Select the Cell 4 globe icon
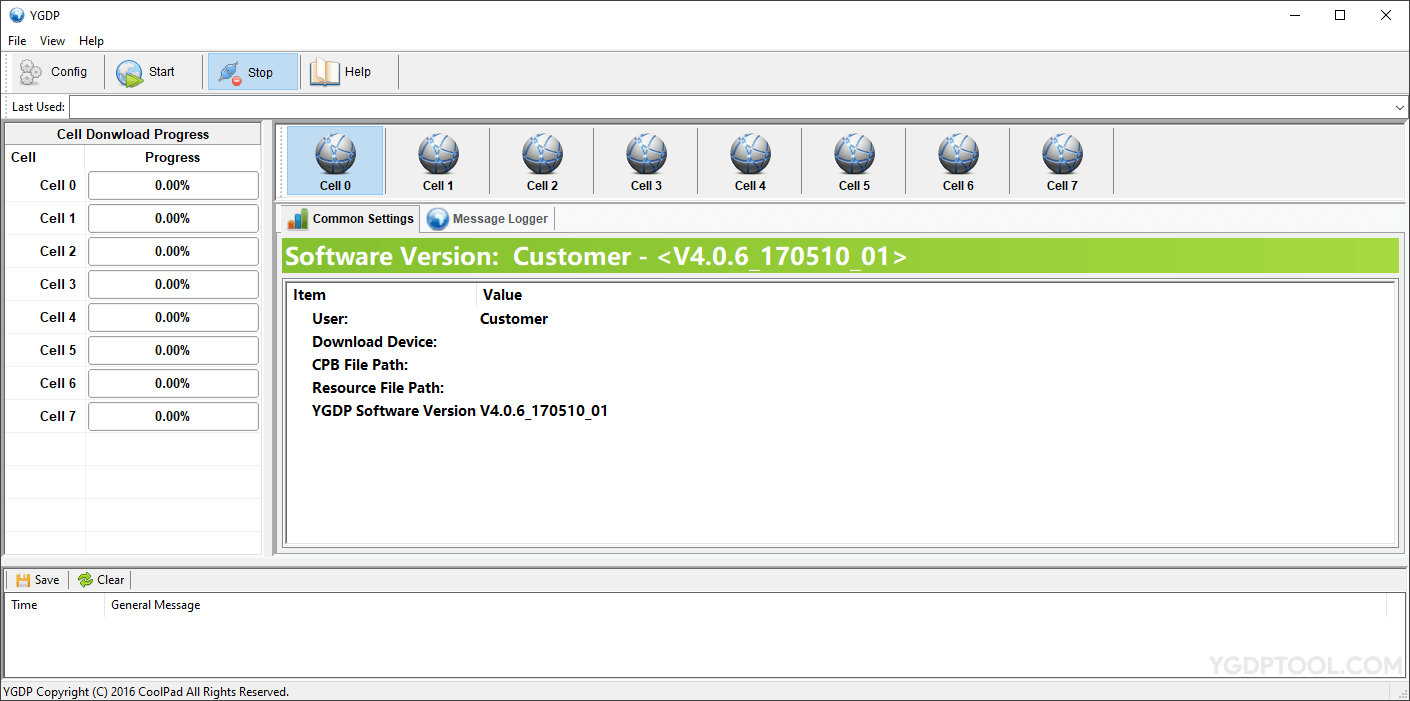 [x=750, y=160]
